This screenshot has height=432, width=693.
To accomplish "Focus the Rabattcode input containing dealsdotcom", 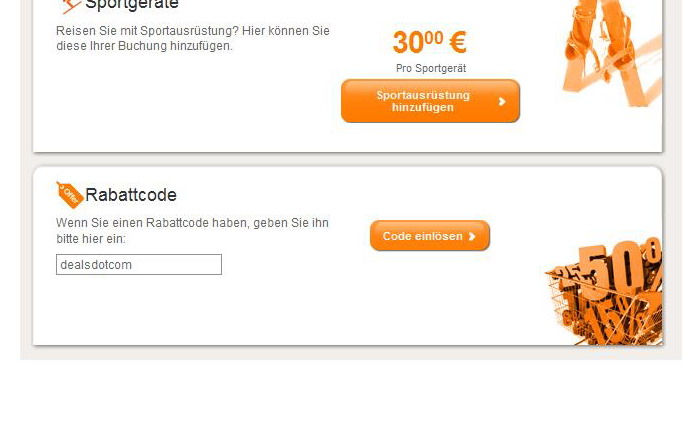I will [x=139, y=264].
